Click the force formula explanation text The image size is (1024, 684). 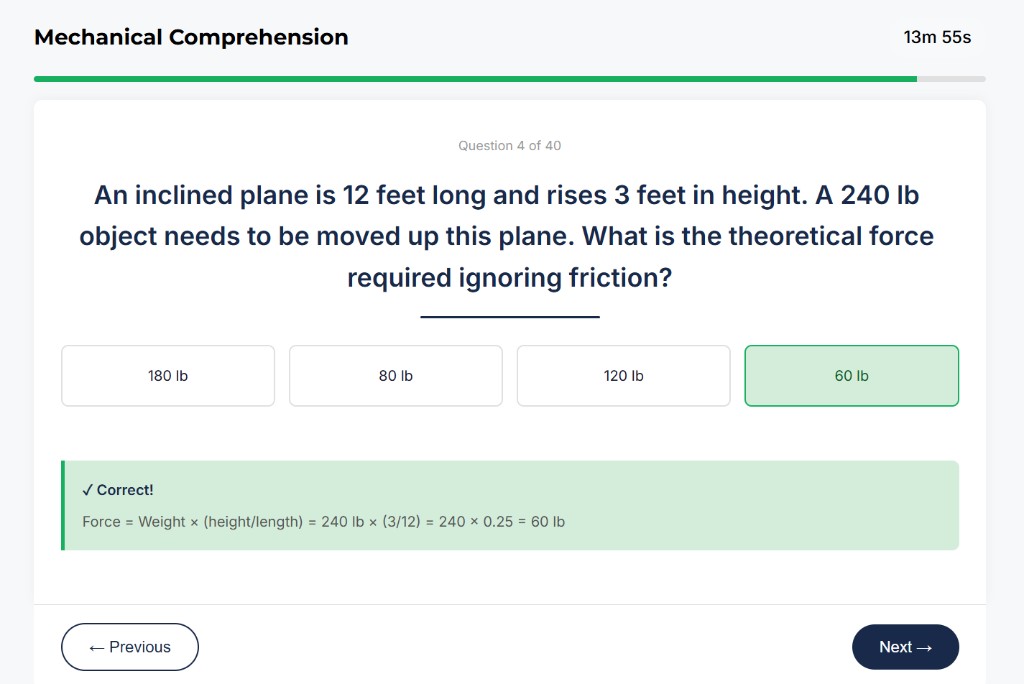click(x=323, y=521)
